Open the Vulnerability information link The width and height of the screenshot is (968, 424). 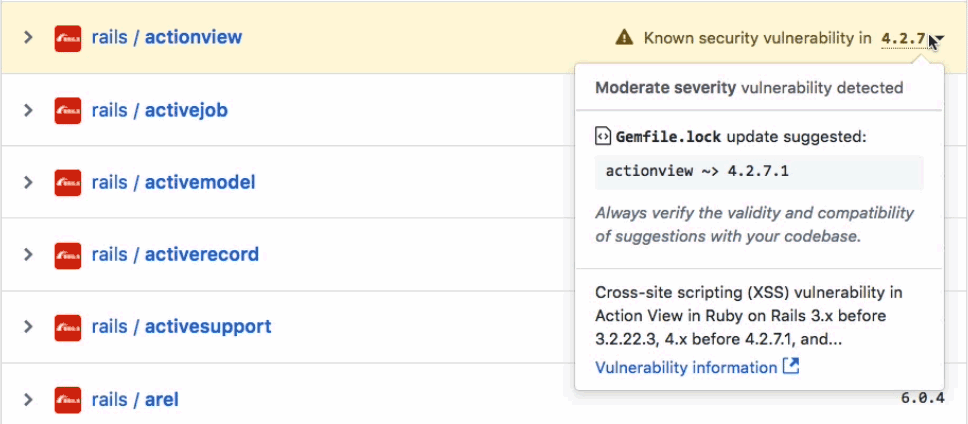point(686,368)
